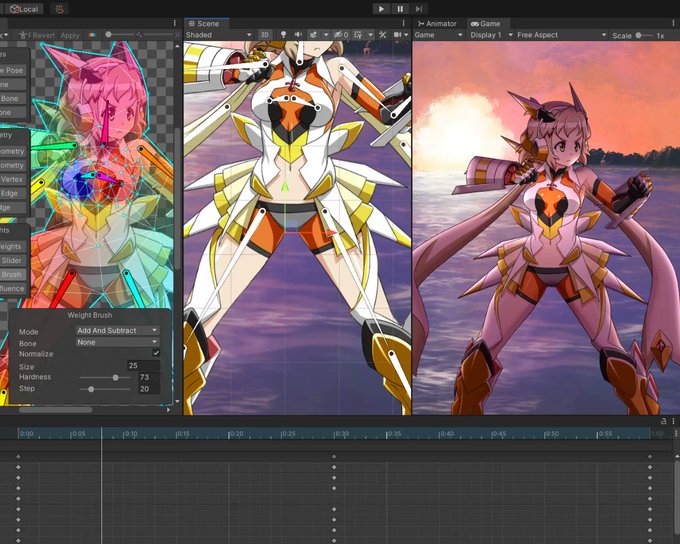The width and height of the screenshot is (680, 544).
Task: Adjust the Step slider
Action: coord(105,389)
